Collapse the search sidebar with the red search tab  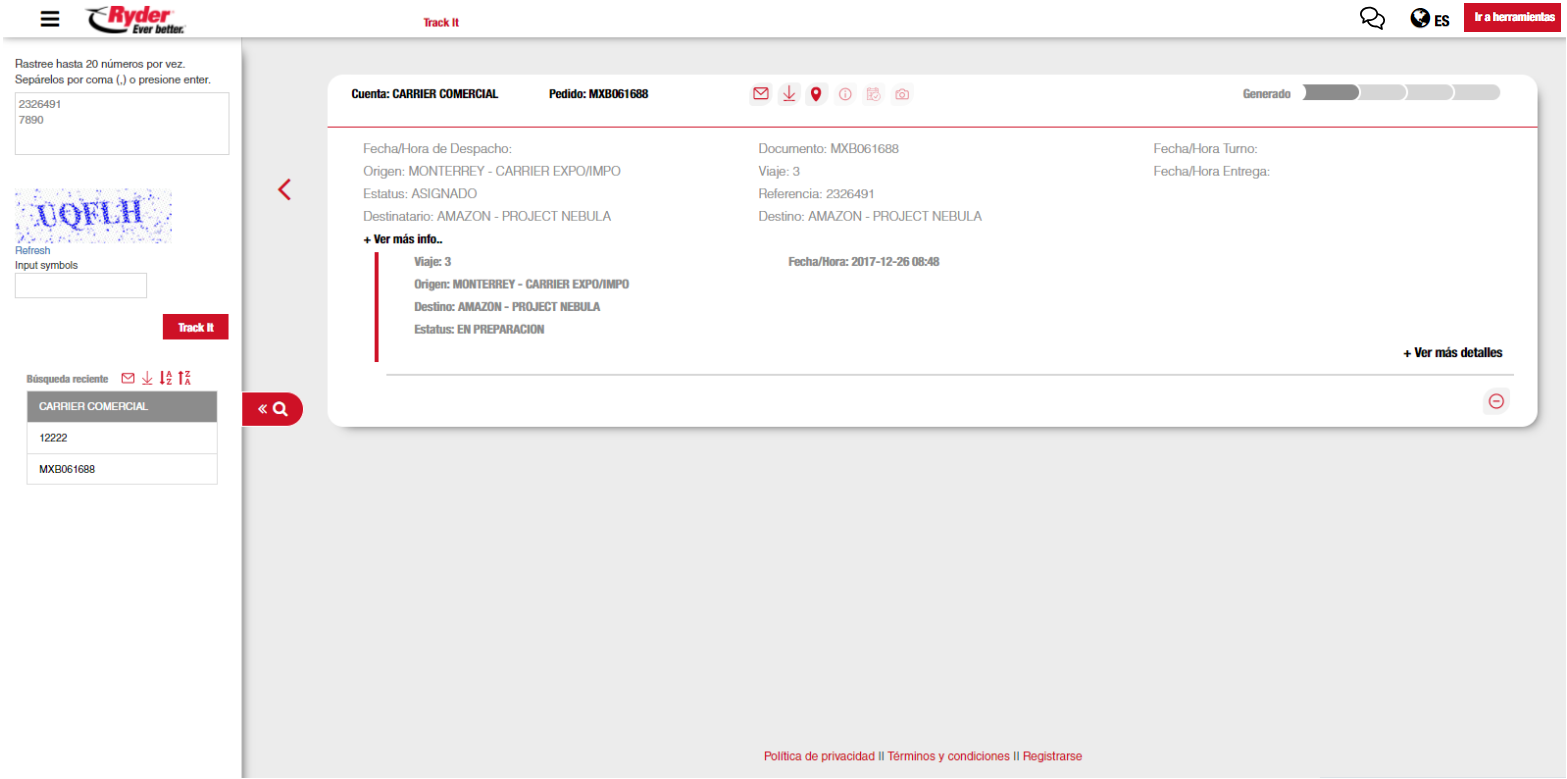(x=272, y=409)
